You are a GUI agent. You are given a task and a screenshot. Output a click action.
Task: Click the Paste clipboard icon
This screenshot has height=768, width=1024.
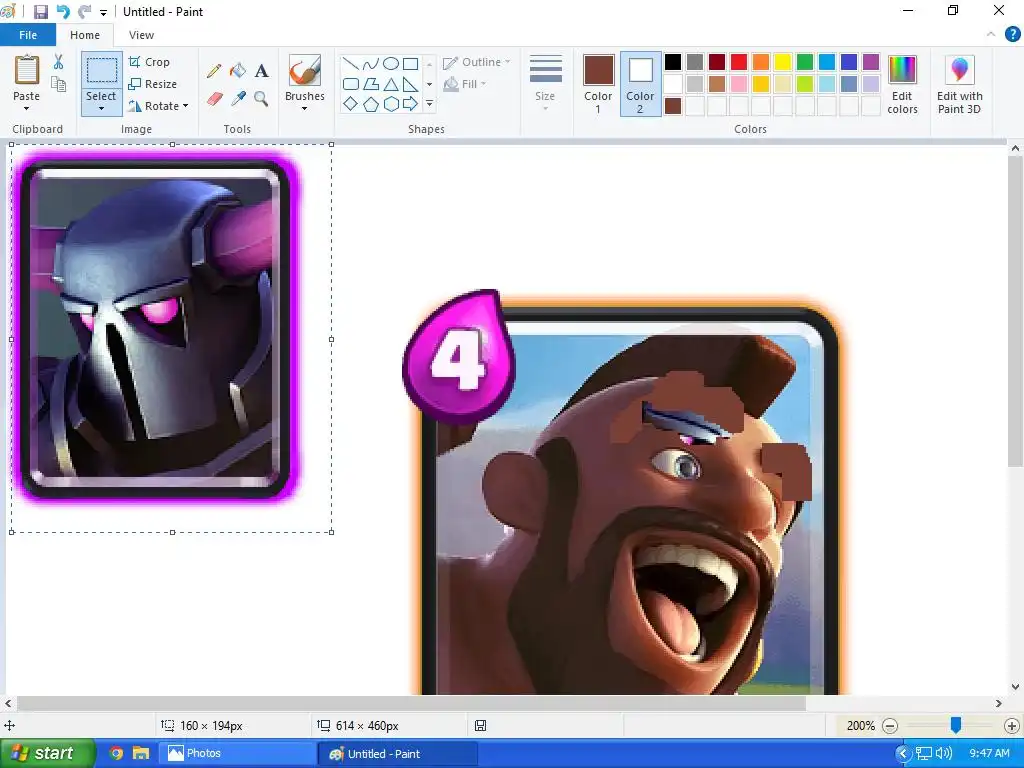tap(27, 69)
